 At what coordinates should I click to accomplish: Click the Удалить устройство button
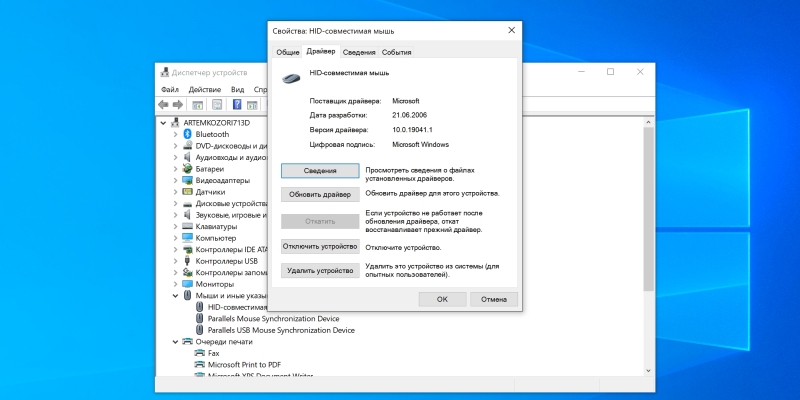click(319, 271)
